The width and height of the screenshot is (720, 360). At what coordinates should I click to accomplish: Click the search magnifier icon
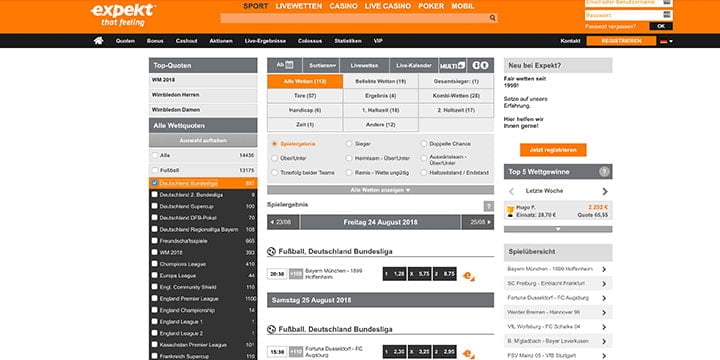[492, 18]
